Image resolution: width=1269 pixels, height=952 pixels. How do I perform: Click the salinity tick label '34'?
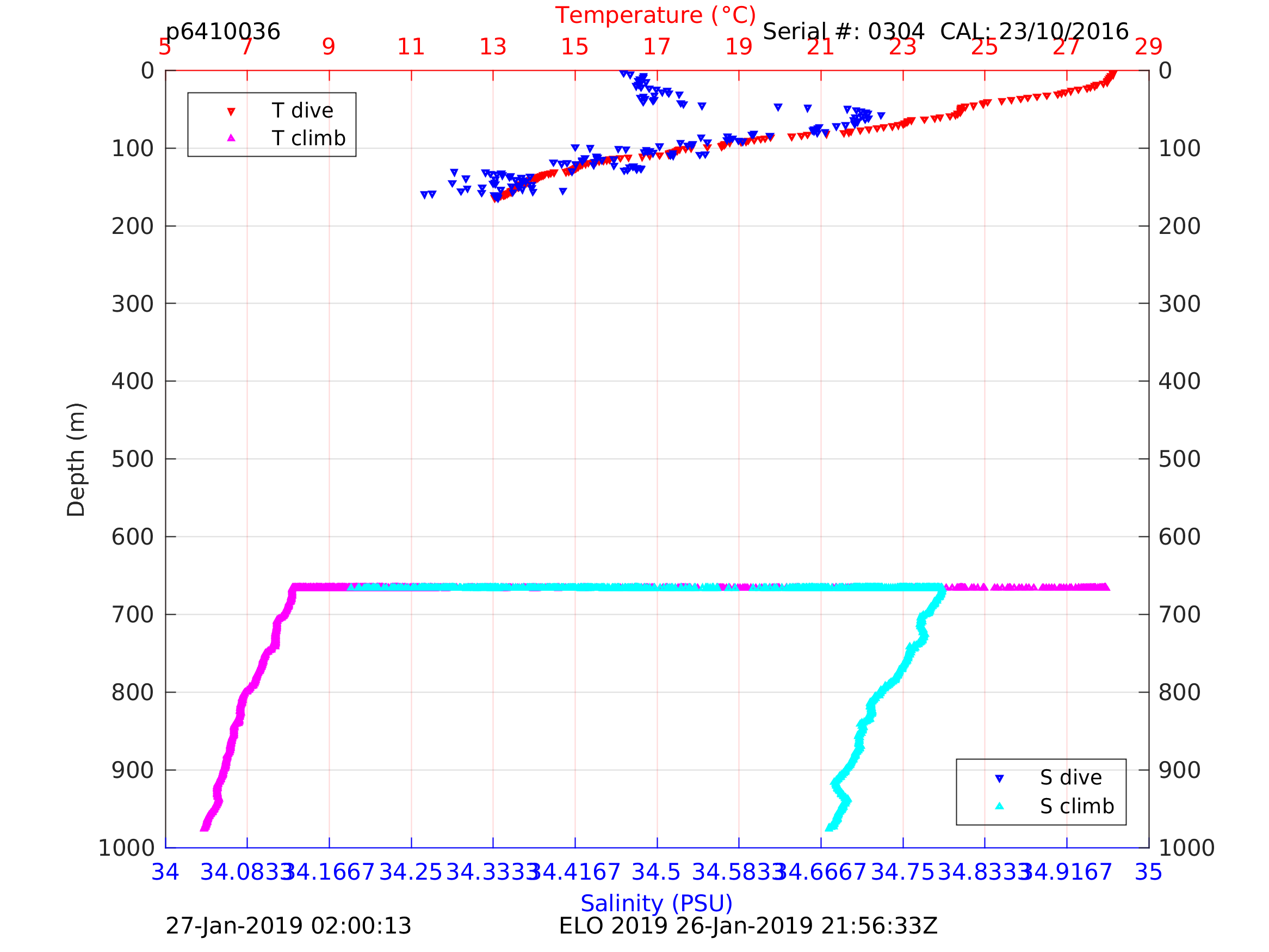tap(165, 872)
